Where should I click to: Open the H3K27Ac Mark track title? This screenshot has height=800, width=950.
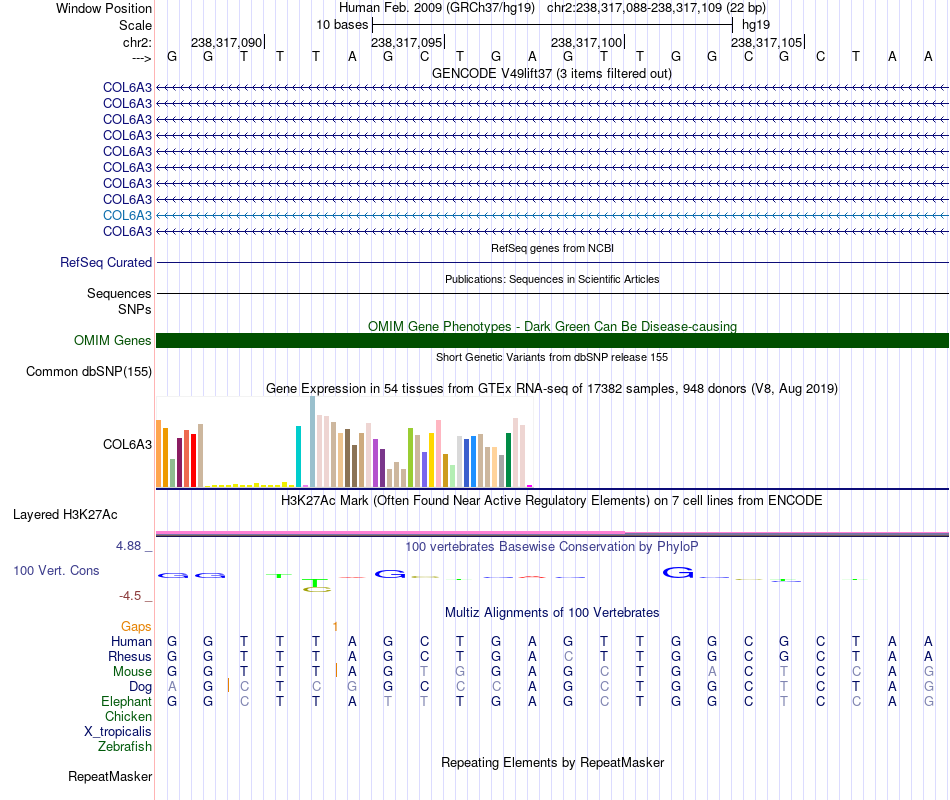pos(552,501)
